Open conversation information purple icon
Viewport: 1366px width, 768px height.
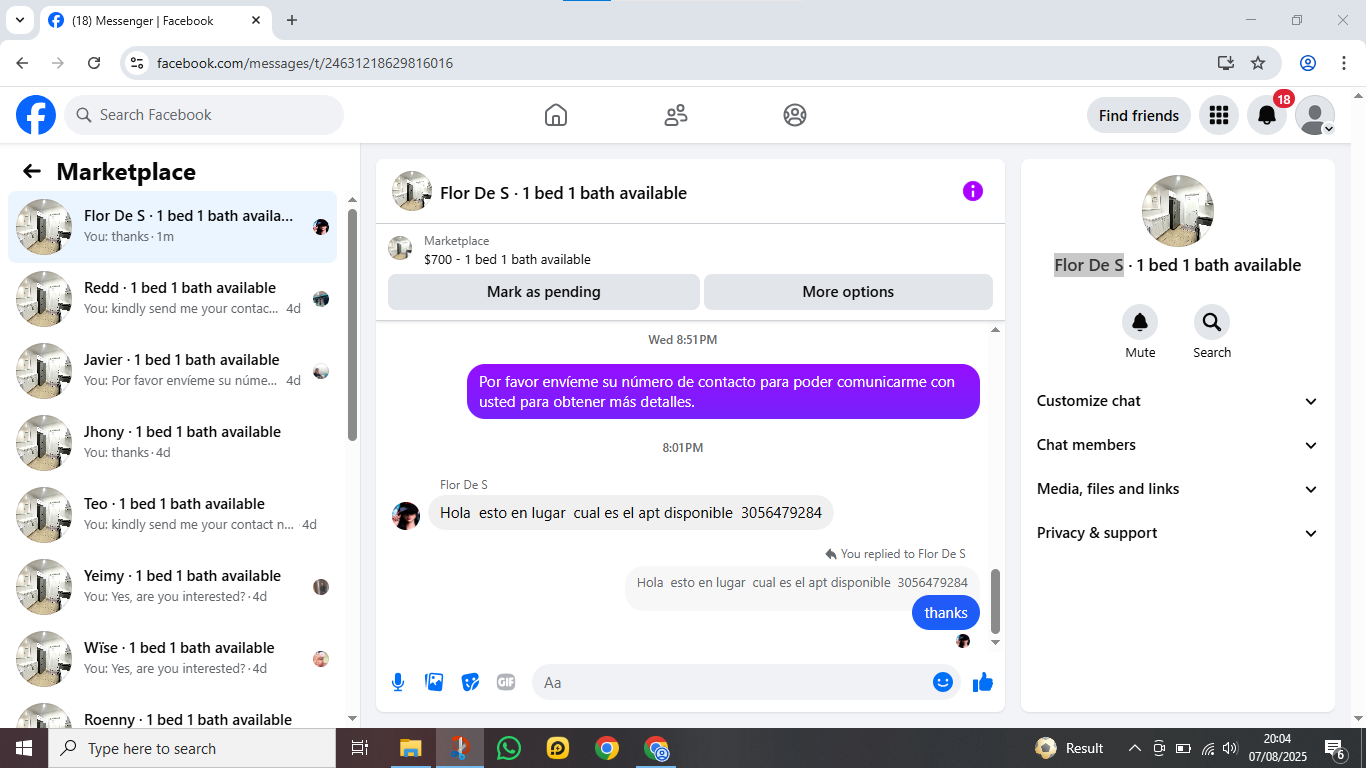coord(973,191)
